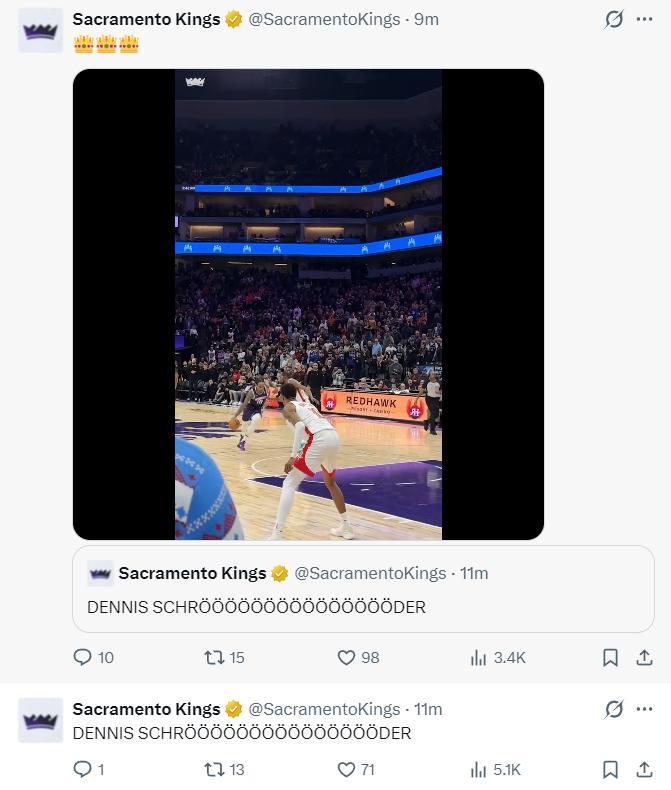This screenshot has width=671, height=790.
Task: View analytics showing 3.4K views
Action: tap(478, 657)
